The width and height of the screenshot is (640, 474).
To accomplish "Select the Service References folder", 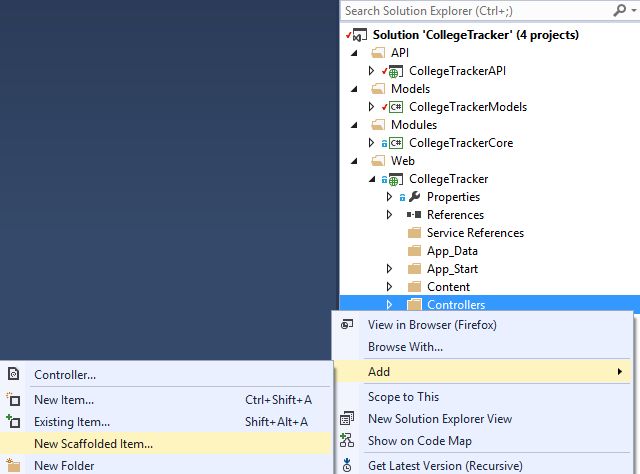I will pos(475,233).
